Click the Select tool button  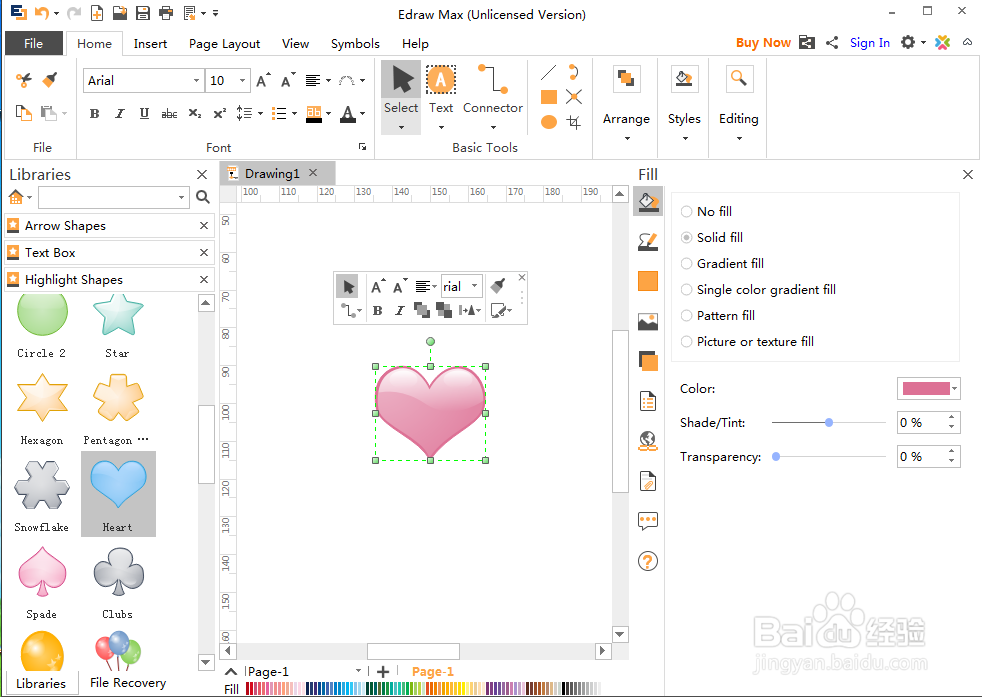(401, 97)
